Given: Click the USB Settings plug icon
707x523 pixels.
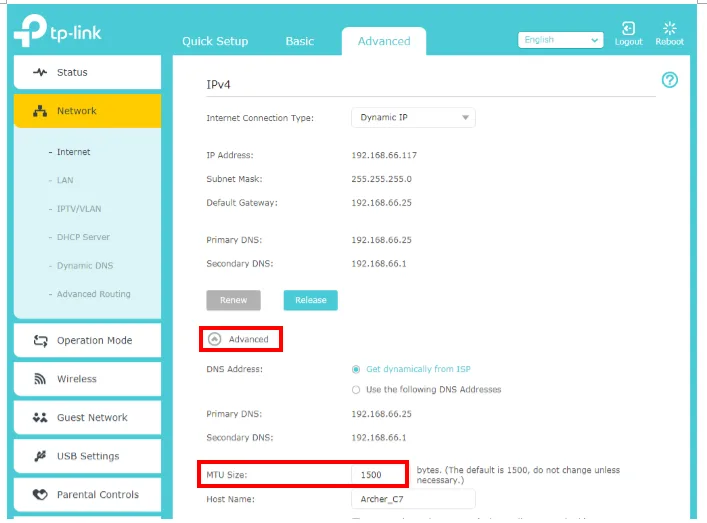Looking at the screenshot, I should pyautogui.click(x=40, y=456).
